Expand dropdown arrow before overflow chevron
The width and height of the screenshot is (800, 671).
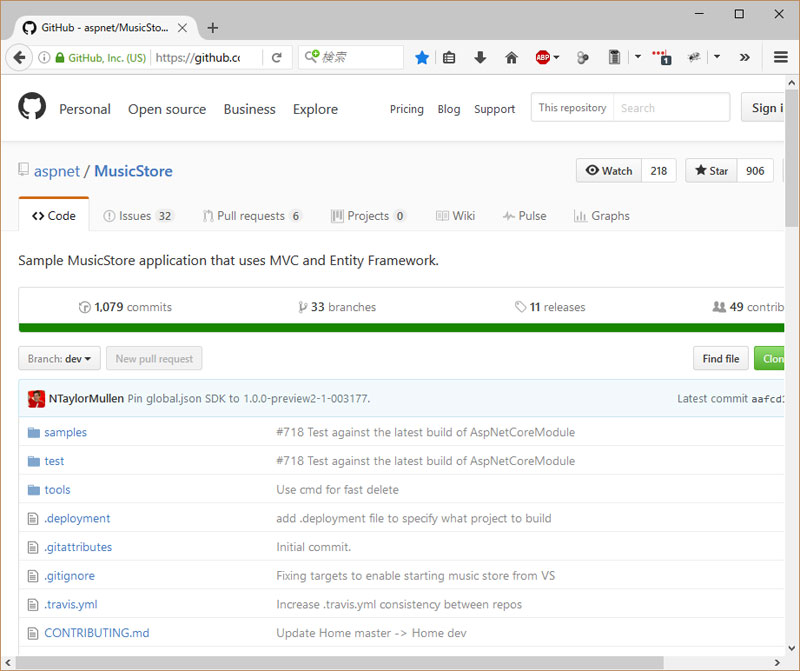click(717, 57)
